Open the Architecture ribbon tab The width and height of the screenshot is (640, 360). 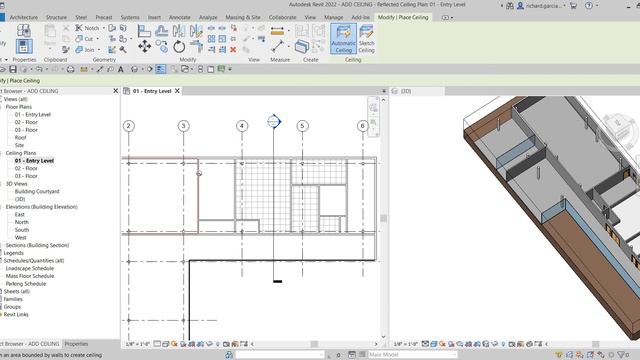(24, 17)
